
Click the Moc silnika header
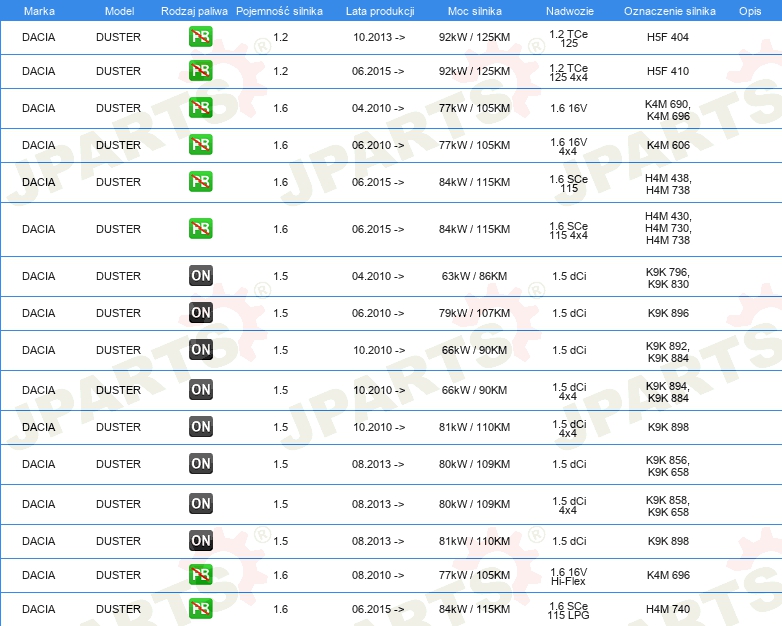point(475,11)
